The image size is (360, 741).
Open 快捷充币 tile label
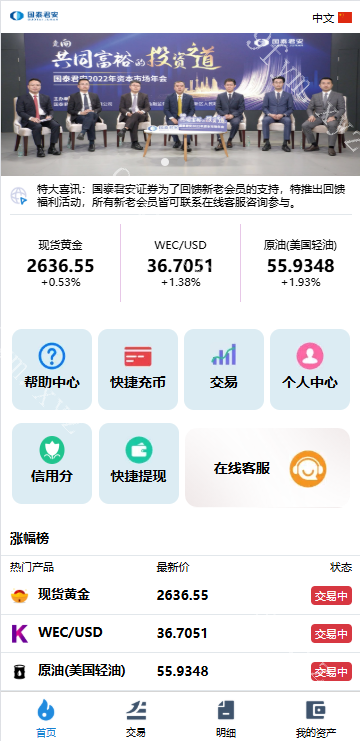coord(138,382)
